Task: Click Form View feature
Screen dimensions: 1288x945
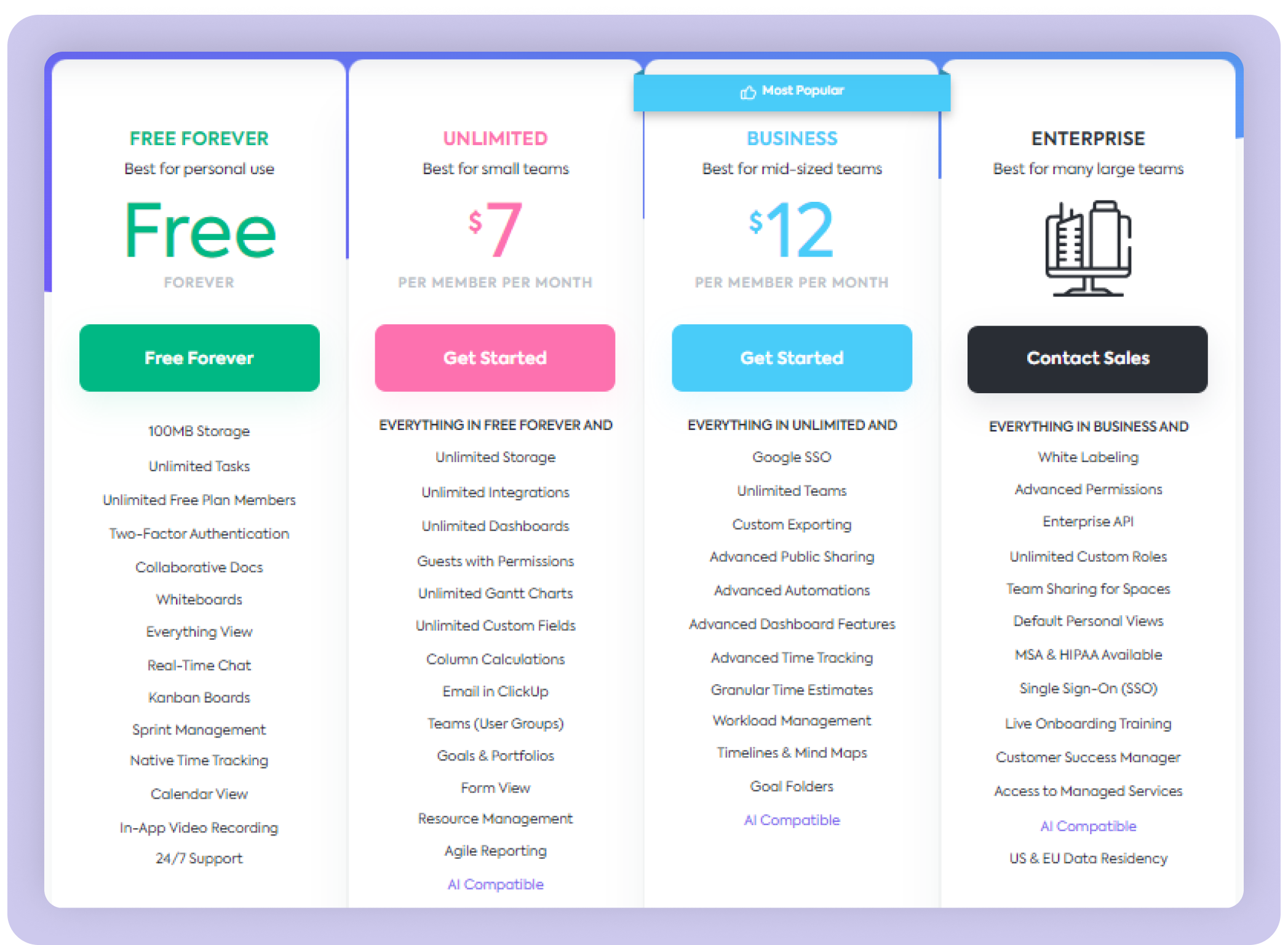Action: (x=496, y=788)
